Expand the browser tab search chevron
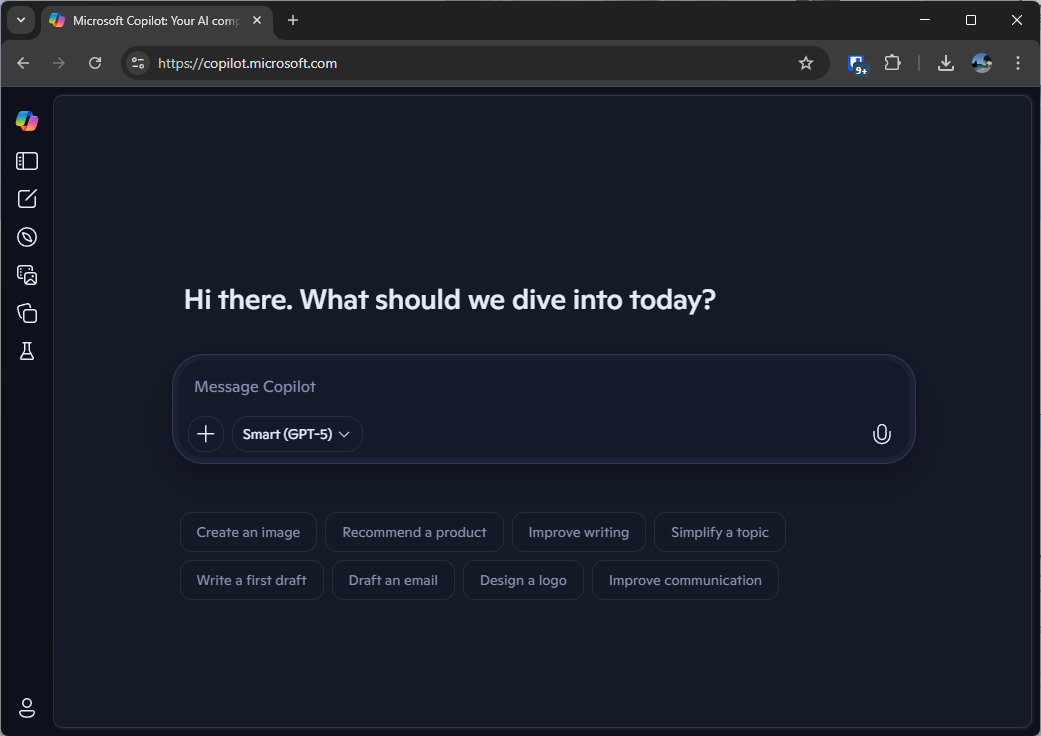This screenshot has height=736, width=1041. 20,20
